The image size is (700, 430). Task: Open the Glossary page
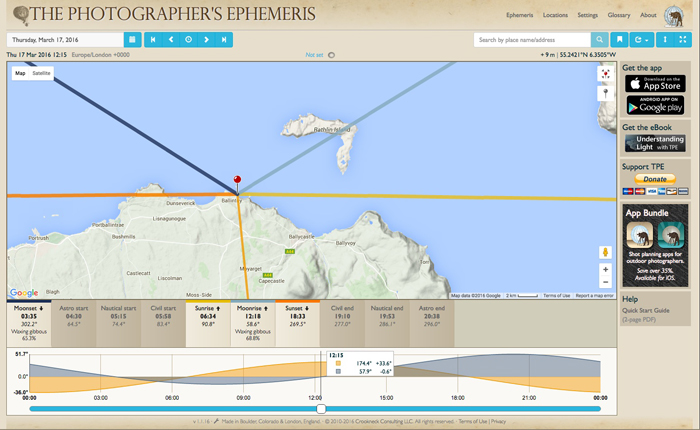coord(620,16)
